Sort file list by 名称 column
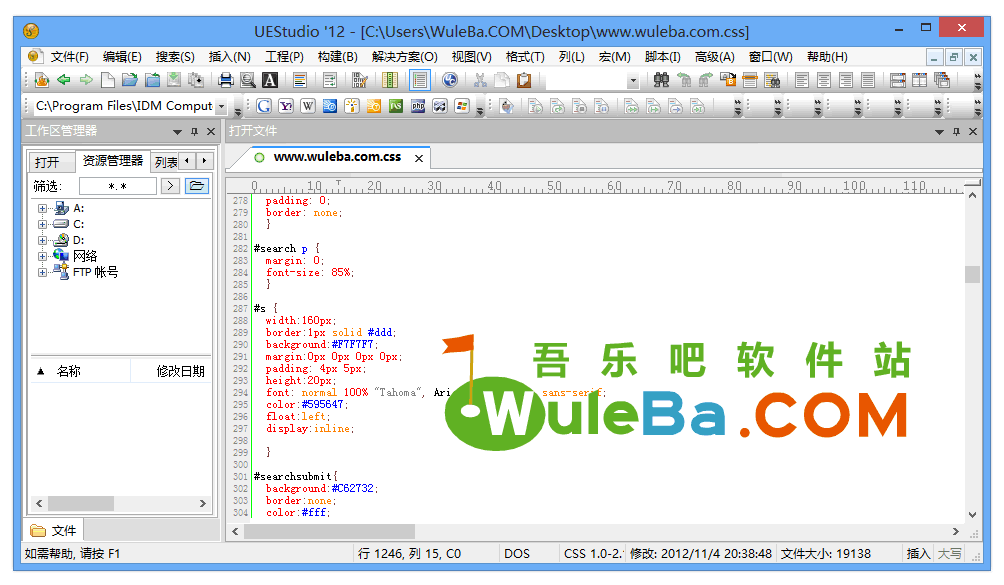Screen dimensions: 1004x585 click(81, 371)
